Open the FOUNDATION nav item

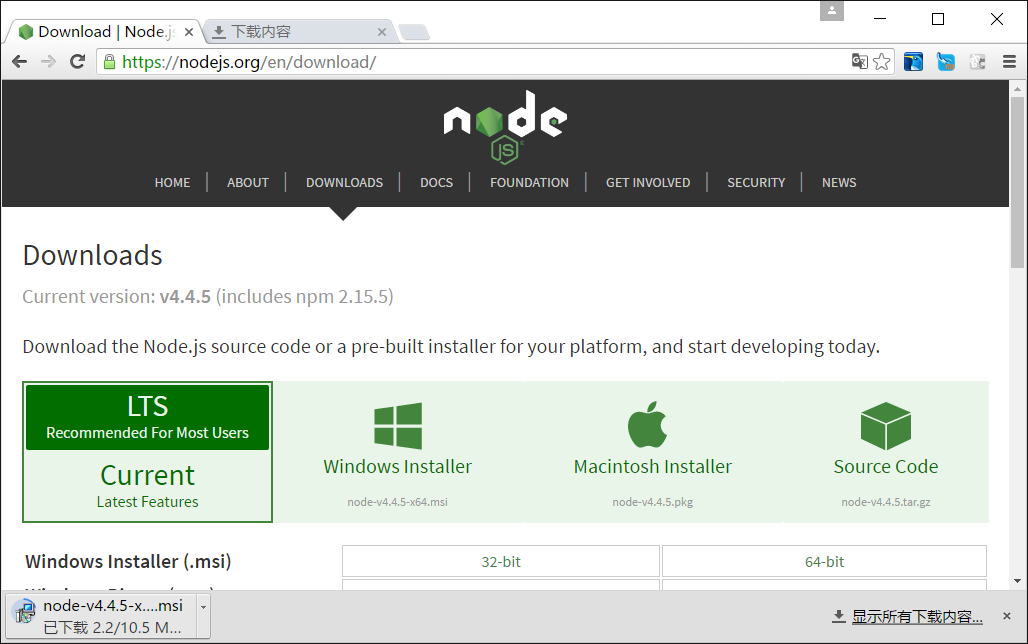[x=529, y=182]
